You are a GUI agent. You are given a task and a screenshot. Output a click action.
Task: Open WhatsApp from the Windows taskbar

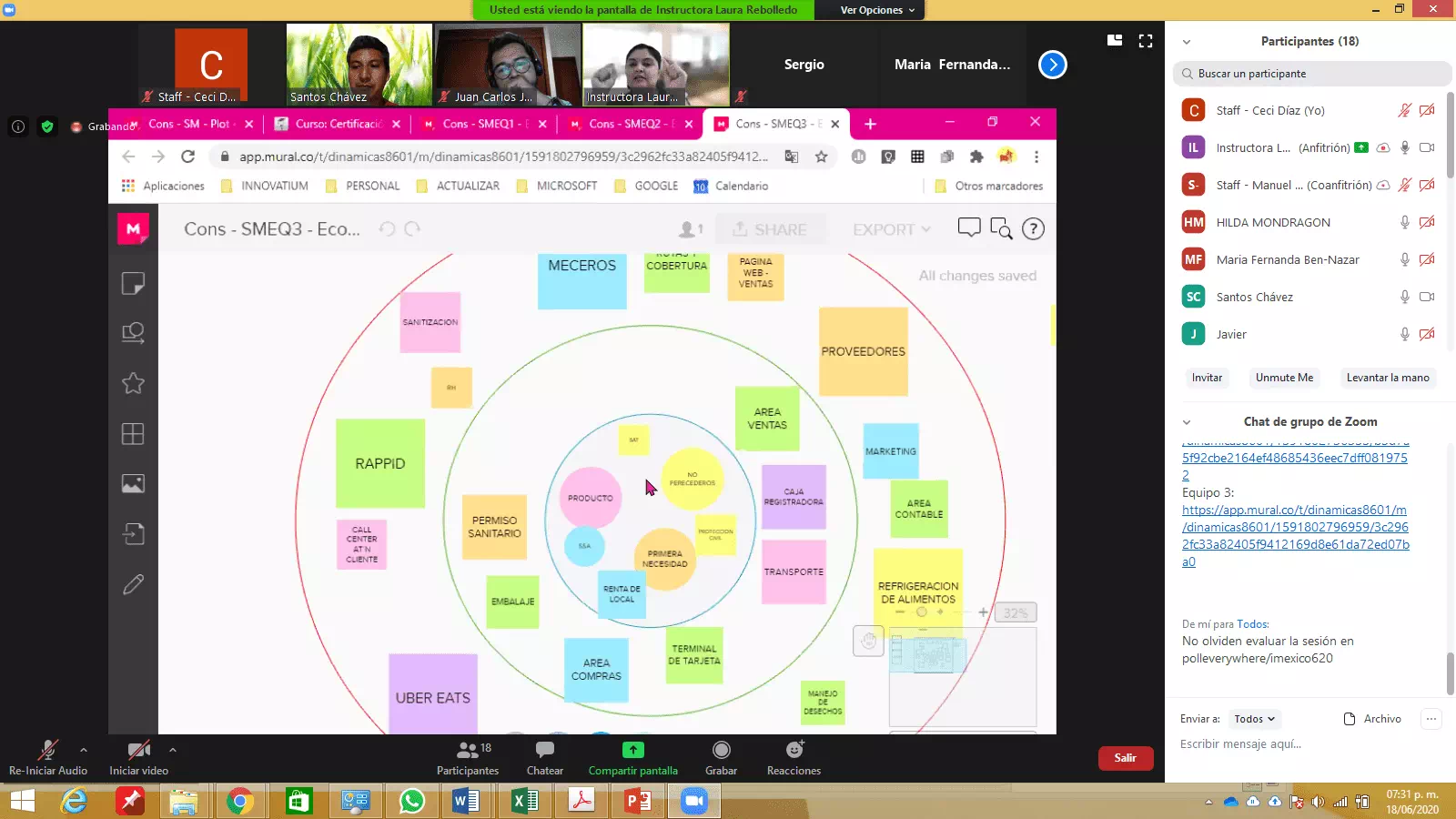[411, 801]
